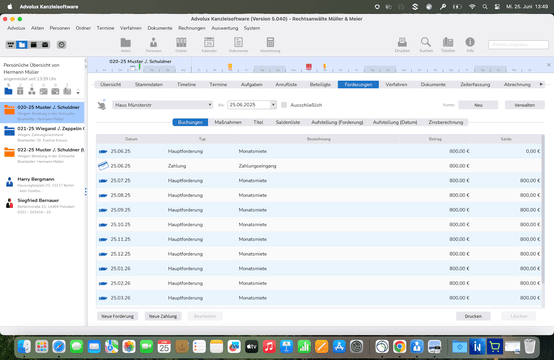Image resolution: width=554 pixels, height=360 pixels.
Task: Open the Akten menu
Action: 37,28
